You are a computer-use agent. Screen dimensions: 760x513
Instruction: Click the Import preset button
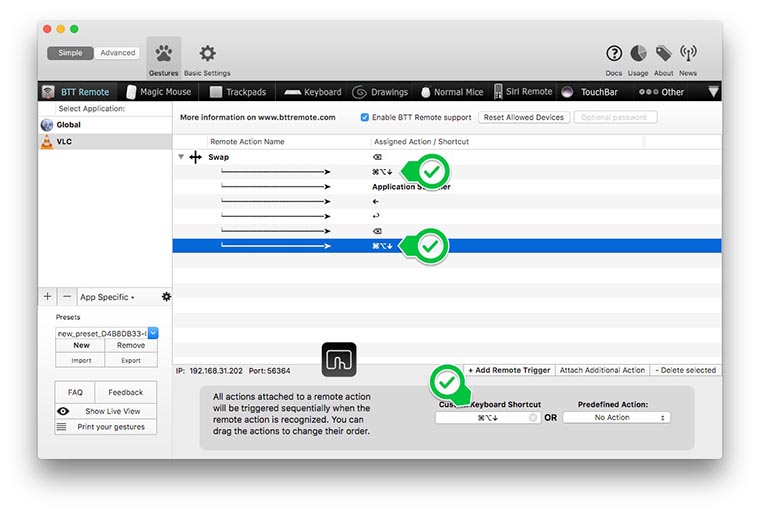81,360
